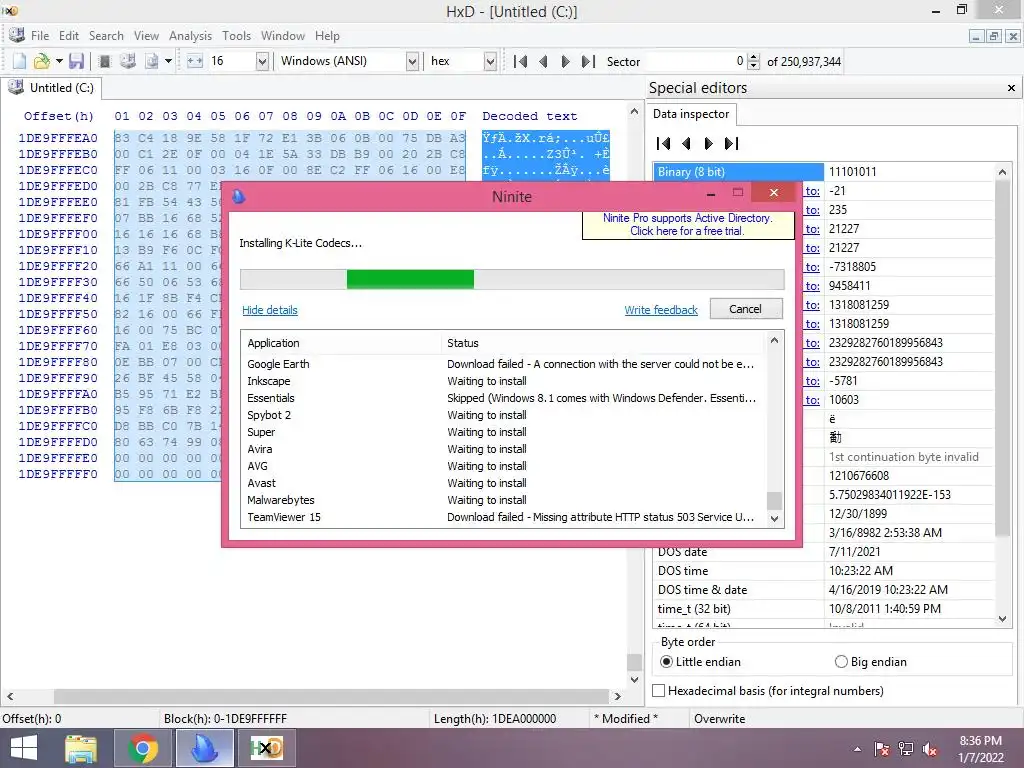This screenshot has width=1024, height=768.
Task: Select the Binary (8 bit) inspector row
Action: click(x=823, y=172)
